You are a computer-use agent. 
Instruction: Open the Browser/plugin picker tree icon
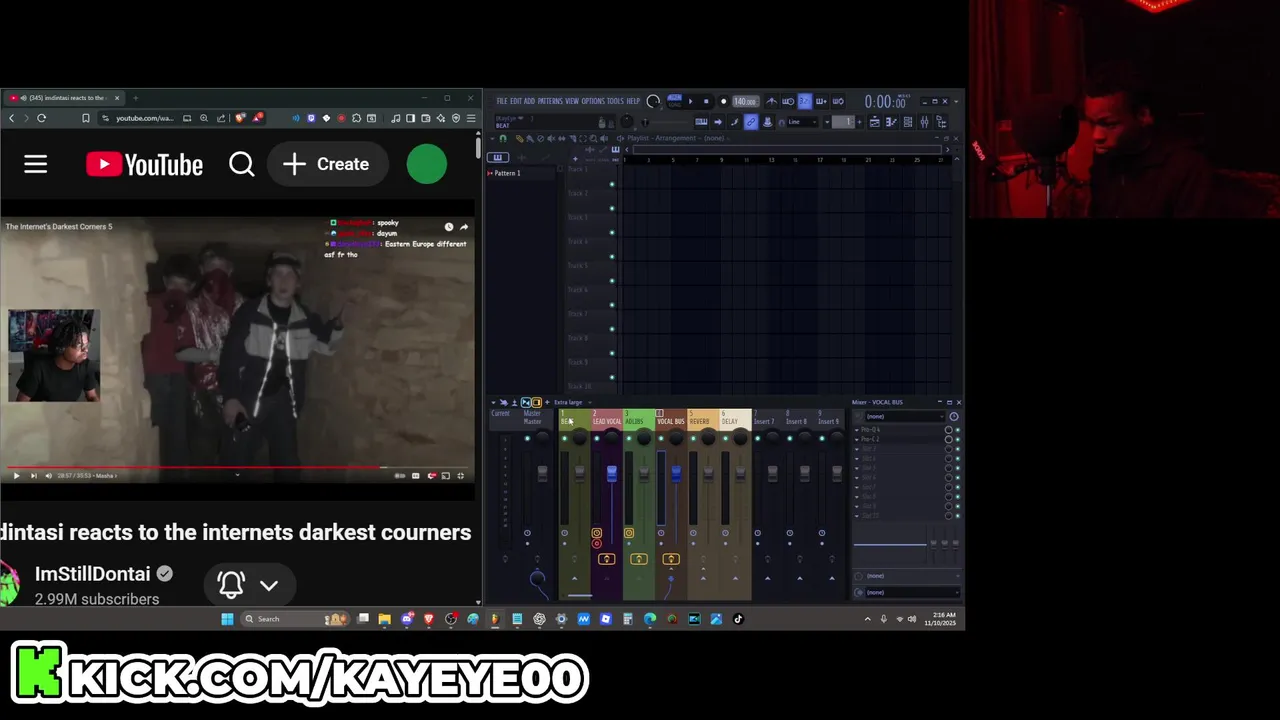point(941,122)
